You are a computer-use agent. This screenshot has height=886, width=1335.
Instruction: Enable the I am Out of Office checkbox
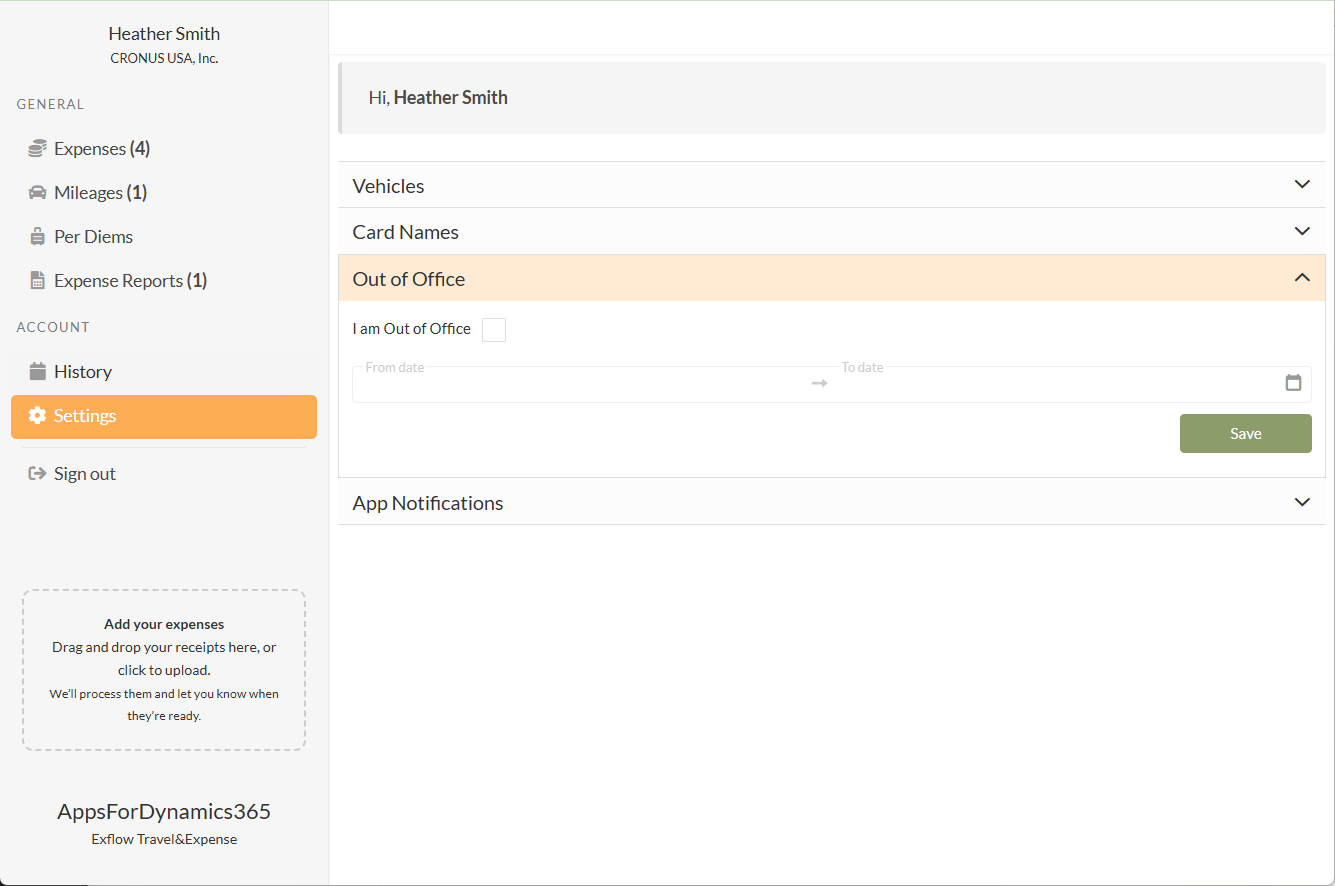[x=494, y=330]
